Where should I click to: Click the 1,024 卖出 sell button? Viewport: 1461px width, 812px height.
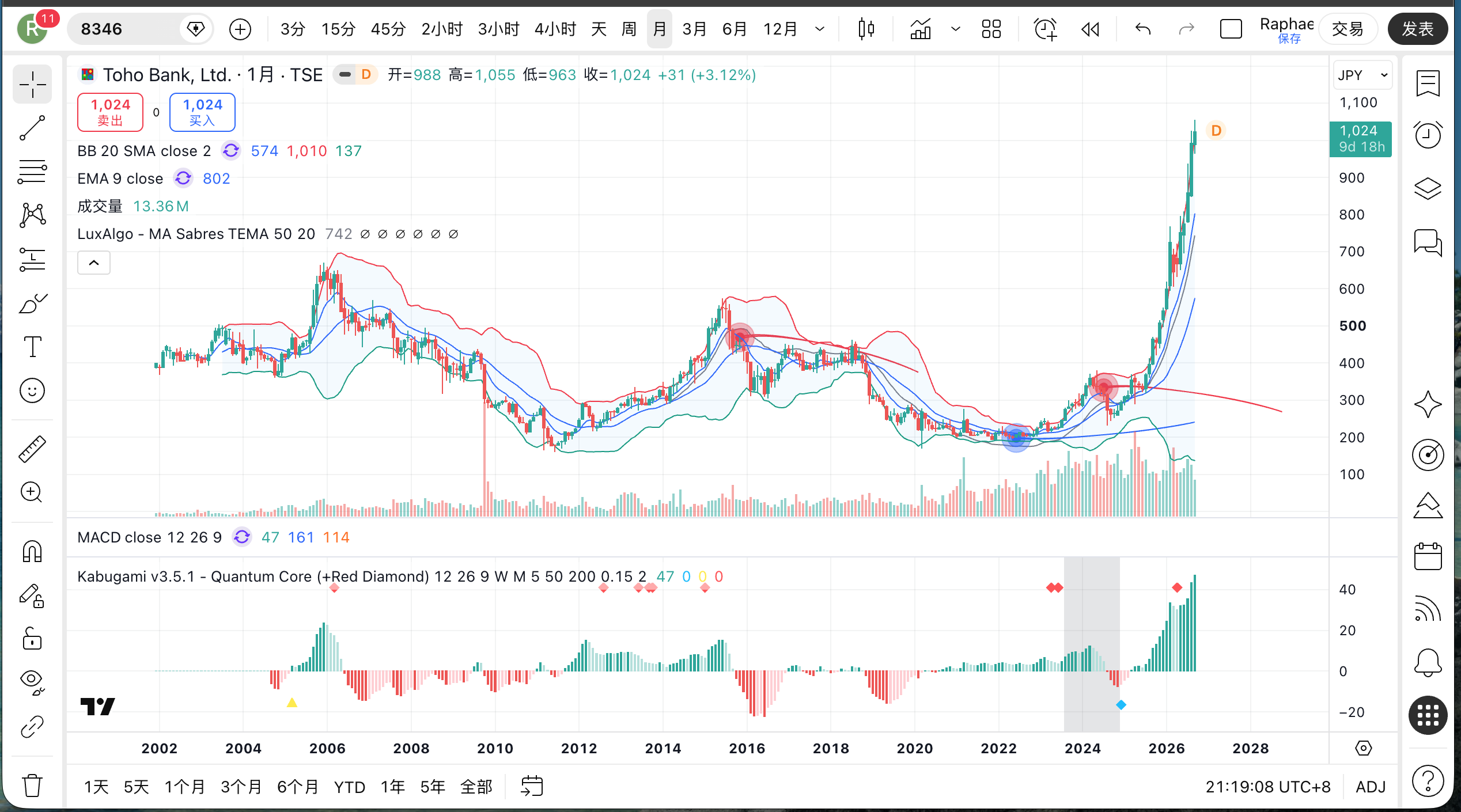110,112
